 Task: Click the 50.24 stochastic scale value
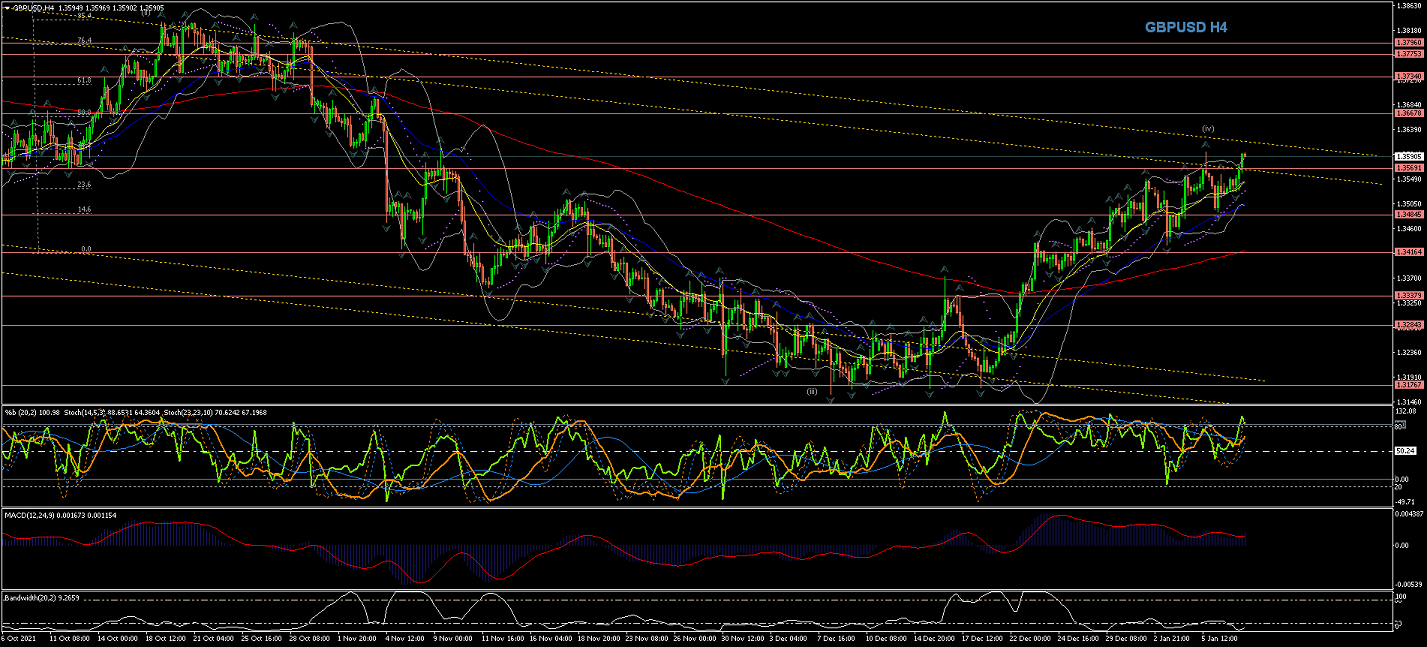pos(1404,451)
